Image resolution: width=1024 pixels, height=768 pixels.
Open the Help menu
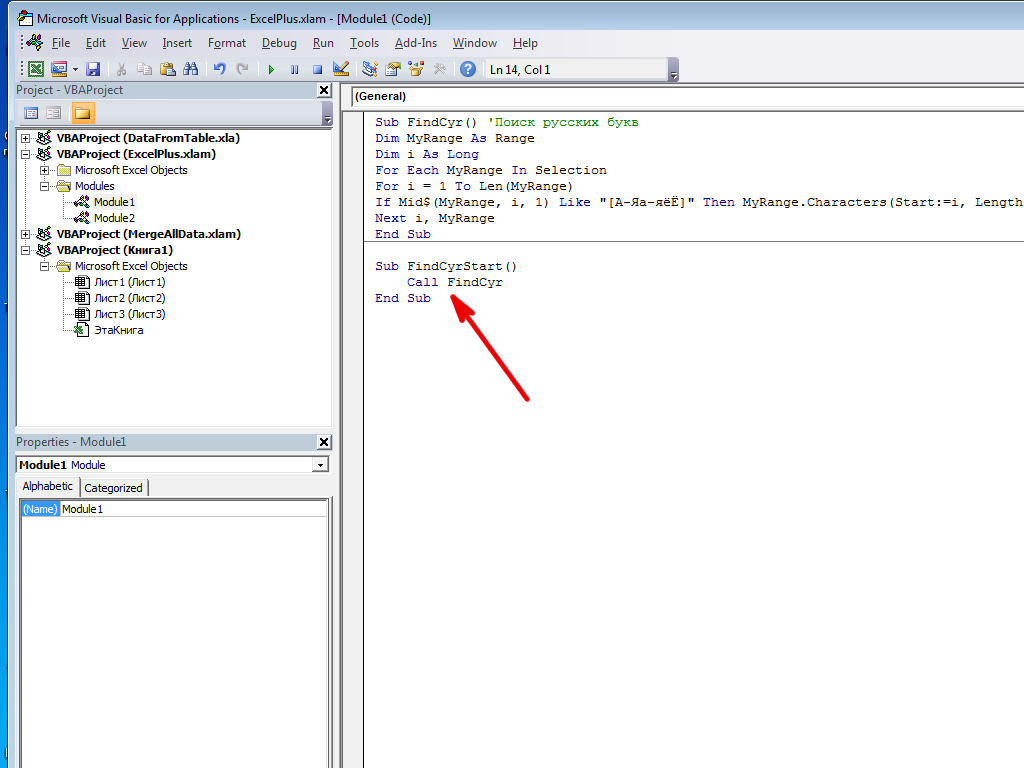point(525,43)
